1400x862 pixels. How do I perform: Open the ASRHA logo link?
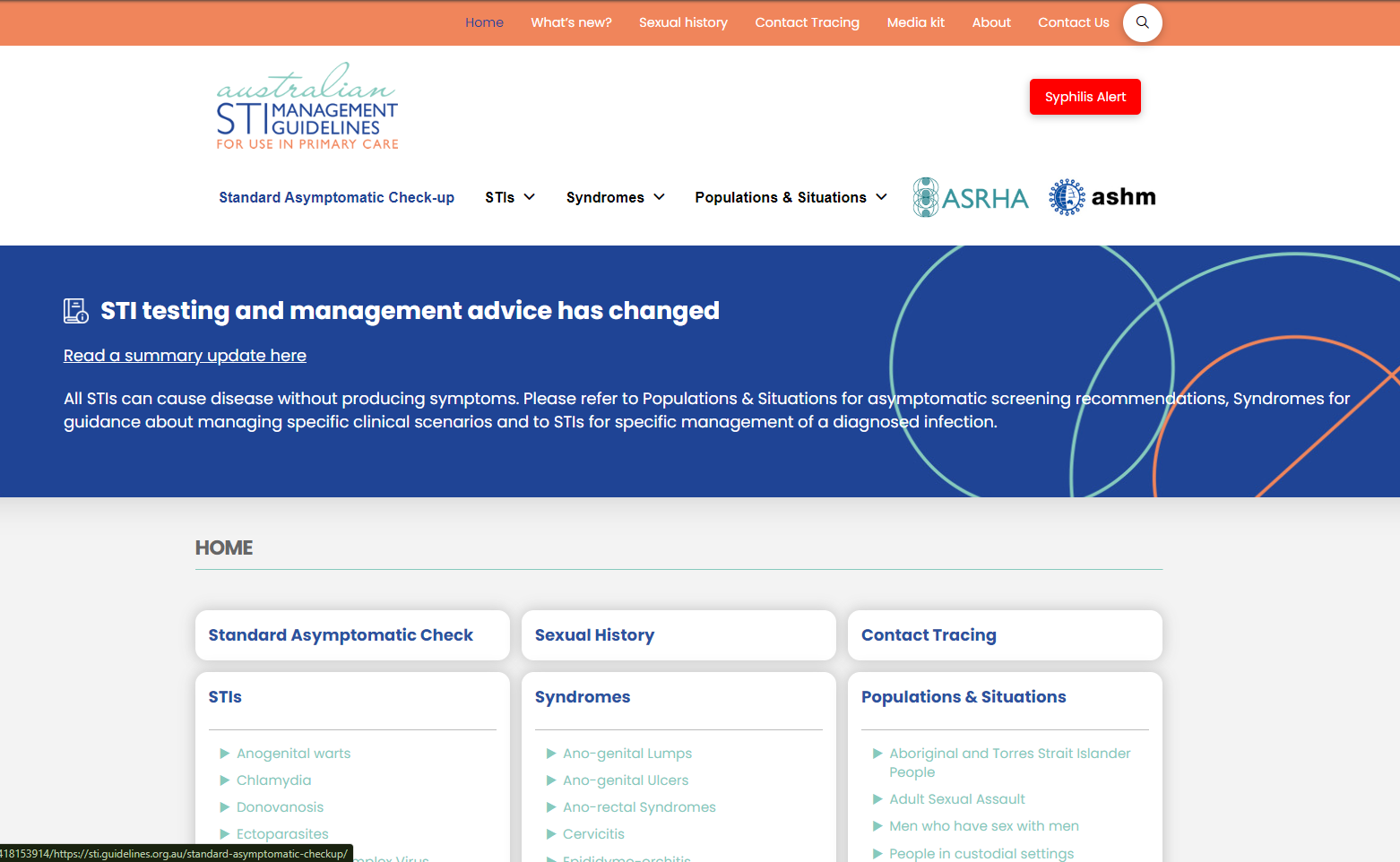[x=971, y=197]
